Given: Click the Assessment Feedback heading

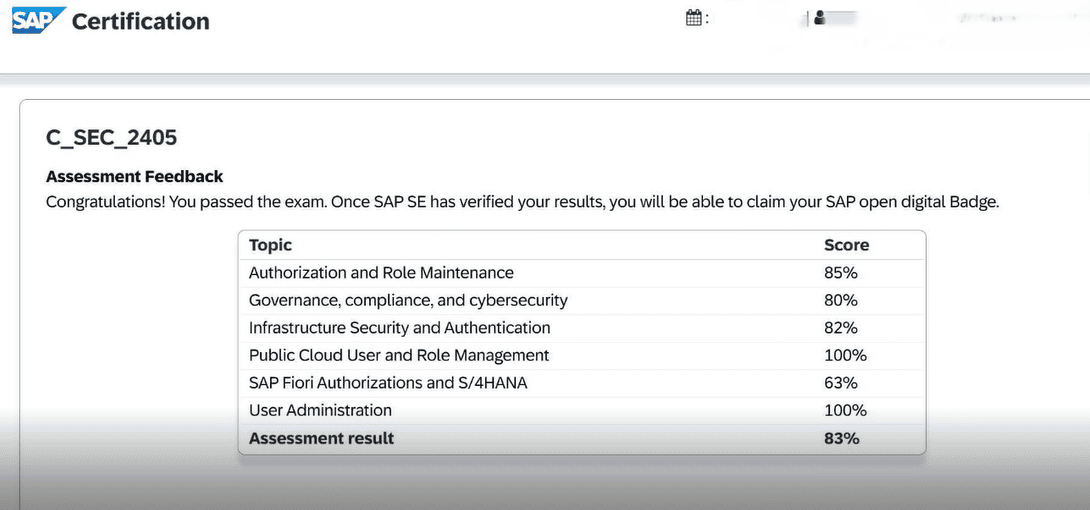Looking at the screenshot, I should 134,176.
